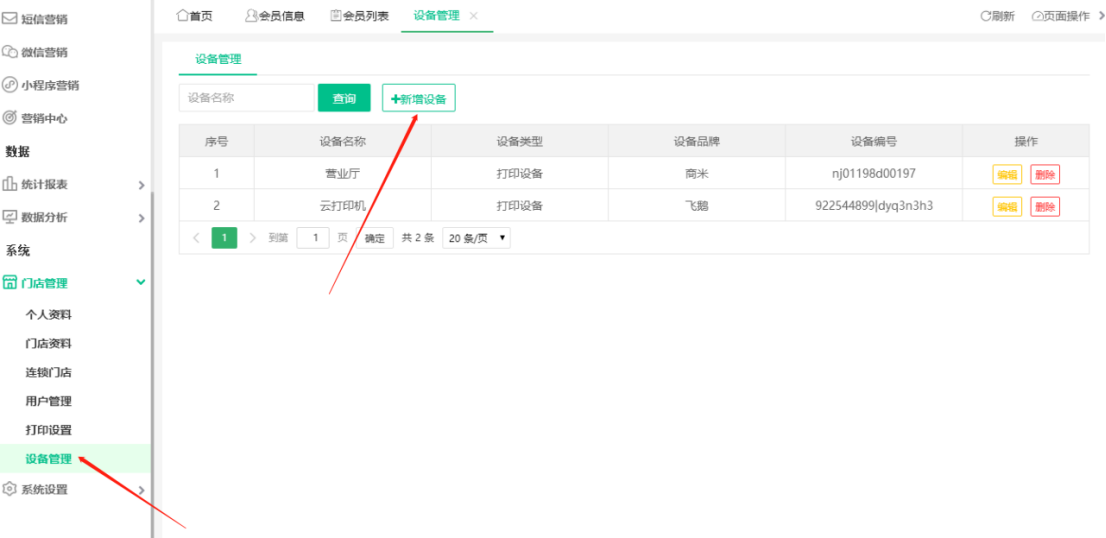
Task: Open the 首页 home tab
Action: (194, 16)
